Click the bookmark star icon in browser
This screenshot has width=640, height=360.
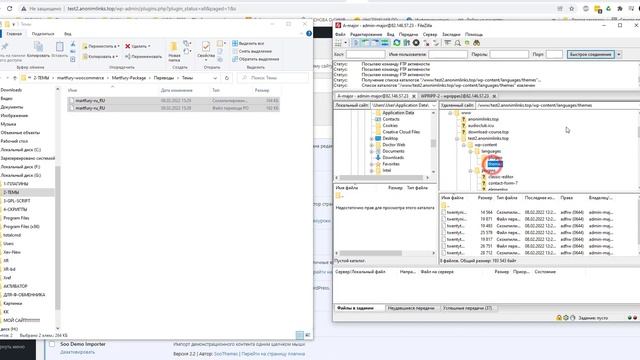click(571, 9)
